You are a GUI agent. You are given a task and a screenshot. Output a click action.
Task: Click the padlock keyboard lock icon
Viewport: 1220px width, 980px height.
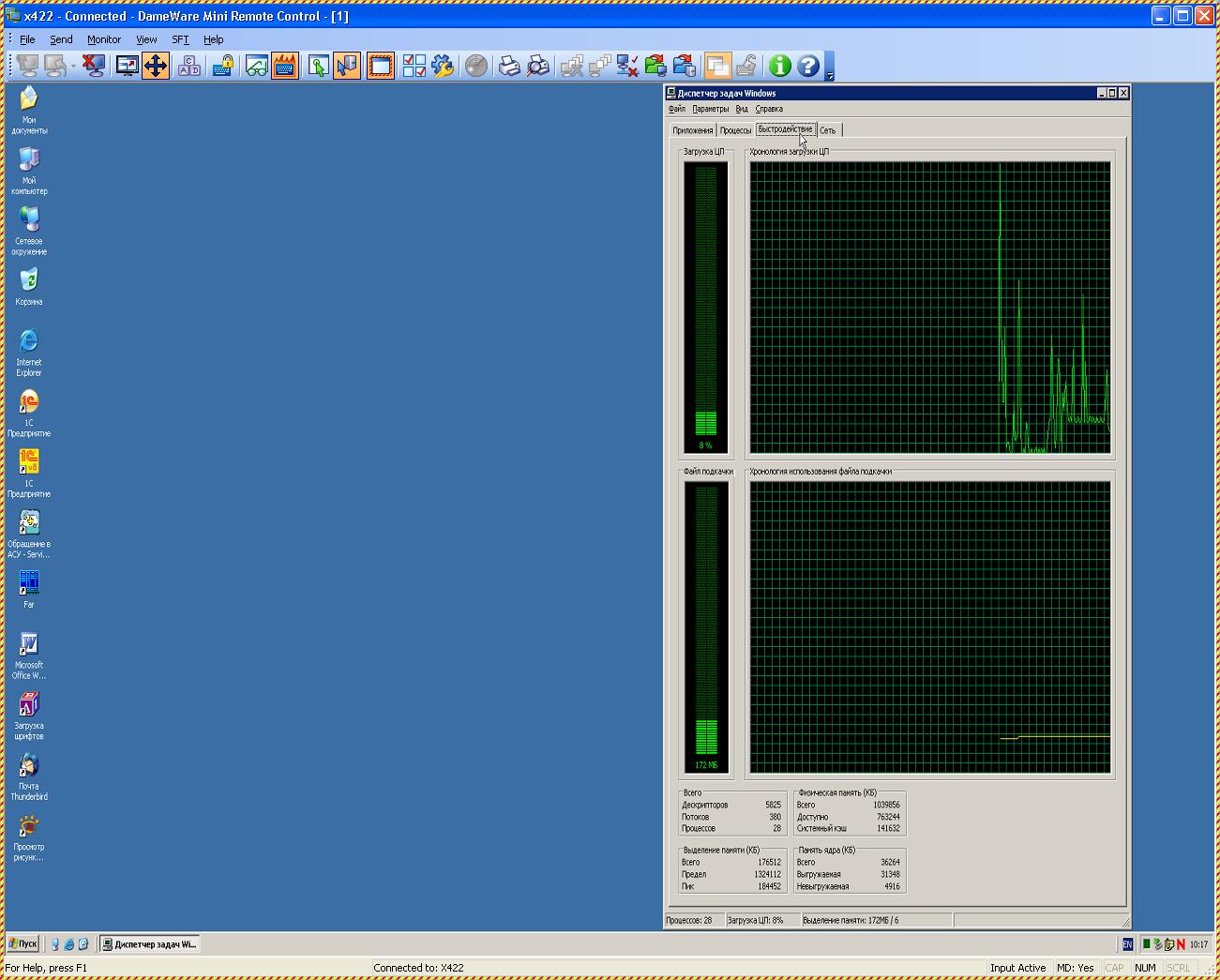tap(223, 66)
